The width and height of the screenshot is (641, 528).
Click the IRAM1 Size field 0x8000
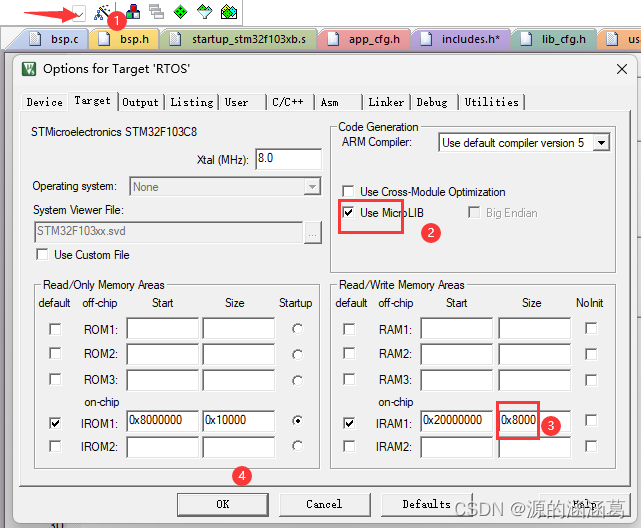(x=535, y=421)
